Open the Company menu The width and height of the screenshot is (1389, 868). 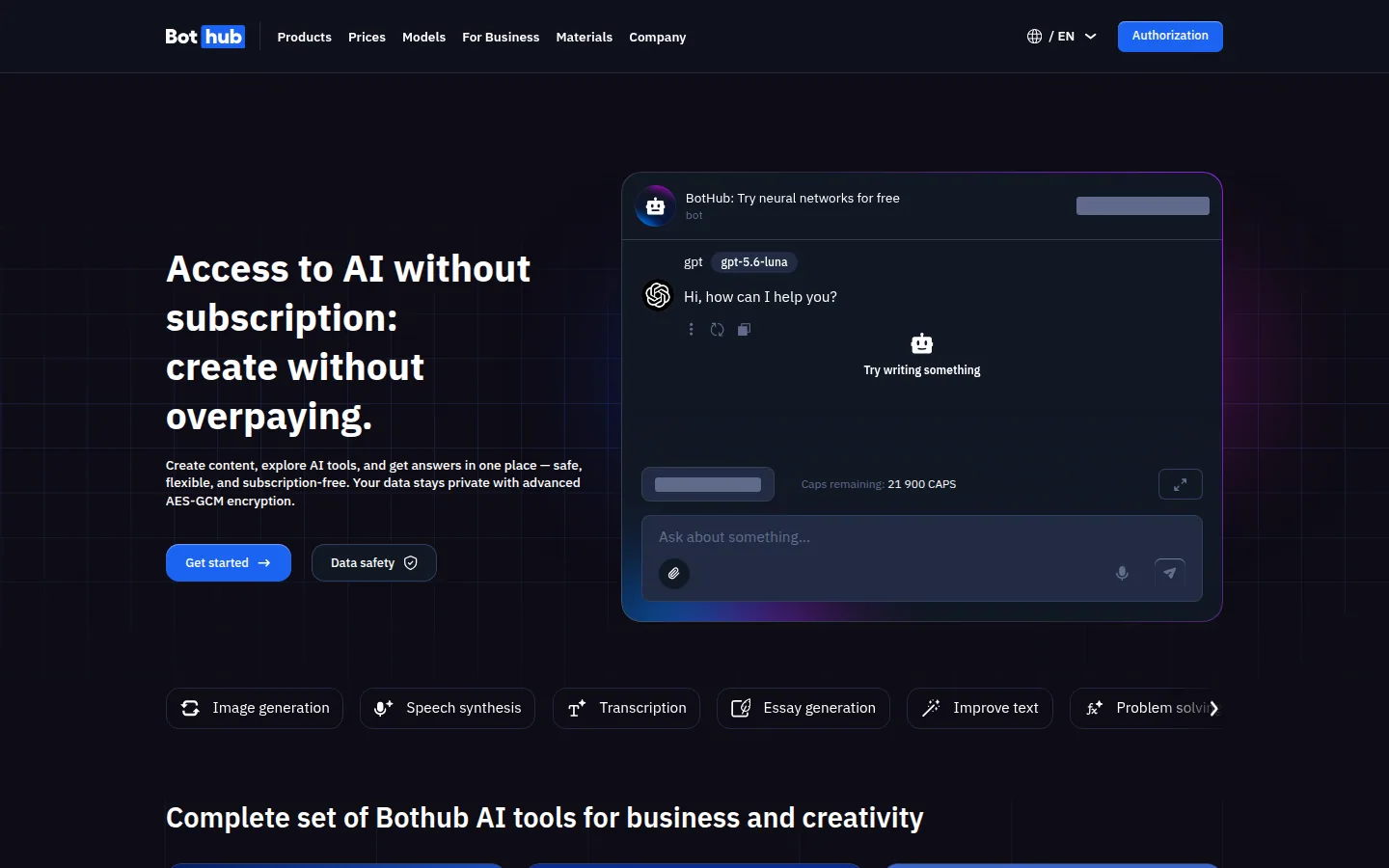click(x=658, y=37)
